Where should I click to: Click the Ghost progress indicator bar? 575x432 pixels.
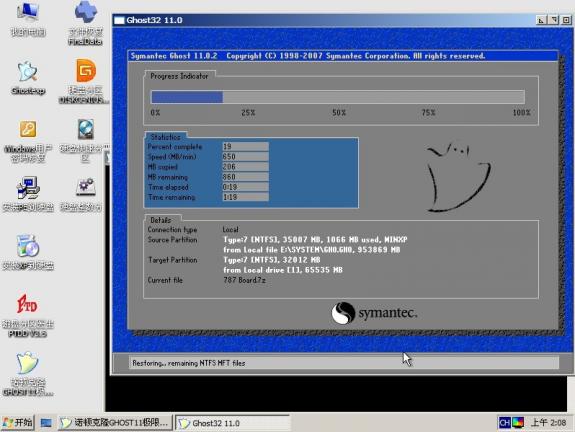click(338, 97)
